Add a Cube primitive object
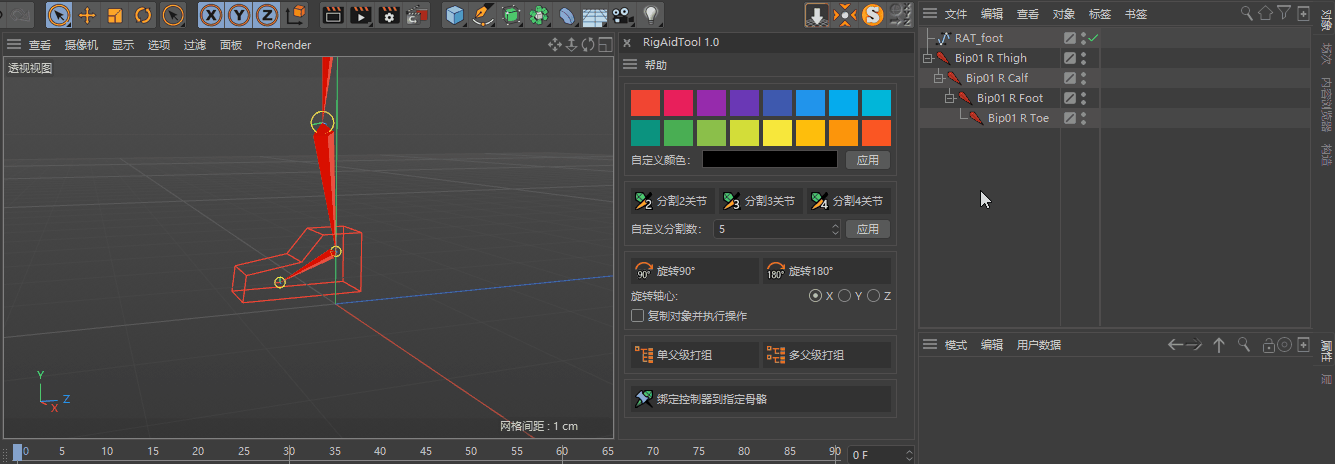The width and height of the screenshot is (1335, 464). tap(455, 14)
